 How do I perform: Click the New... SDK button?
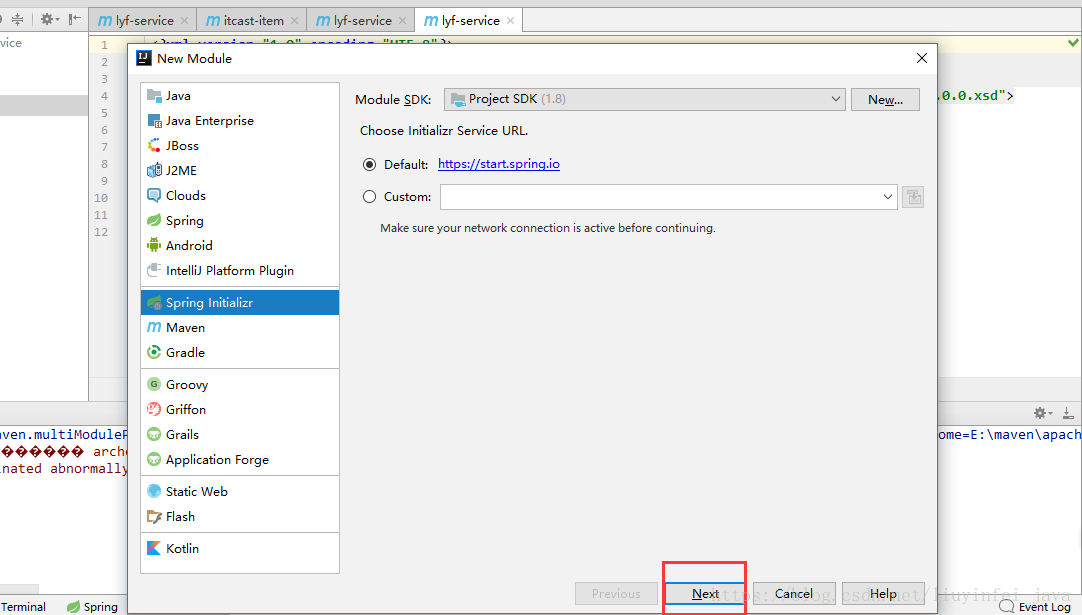[x=885, y=99]
